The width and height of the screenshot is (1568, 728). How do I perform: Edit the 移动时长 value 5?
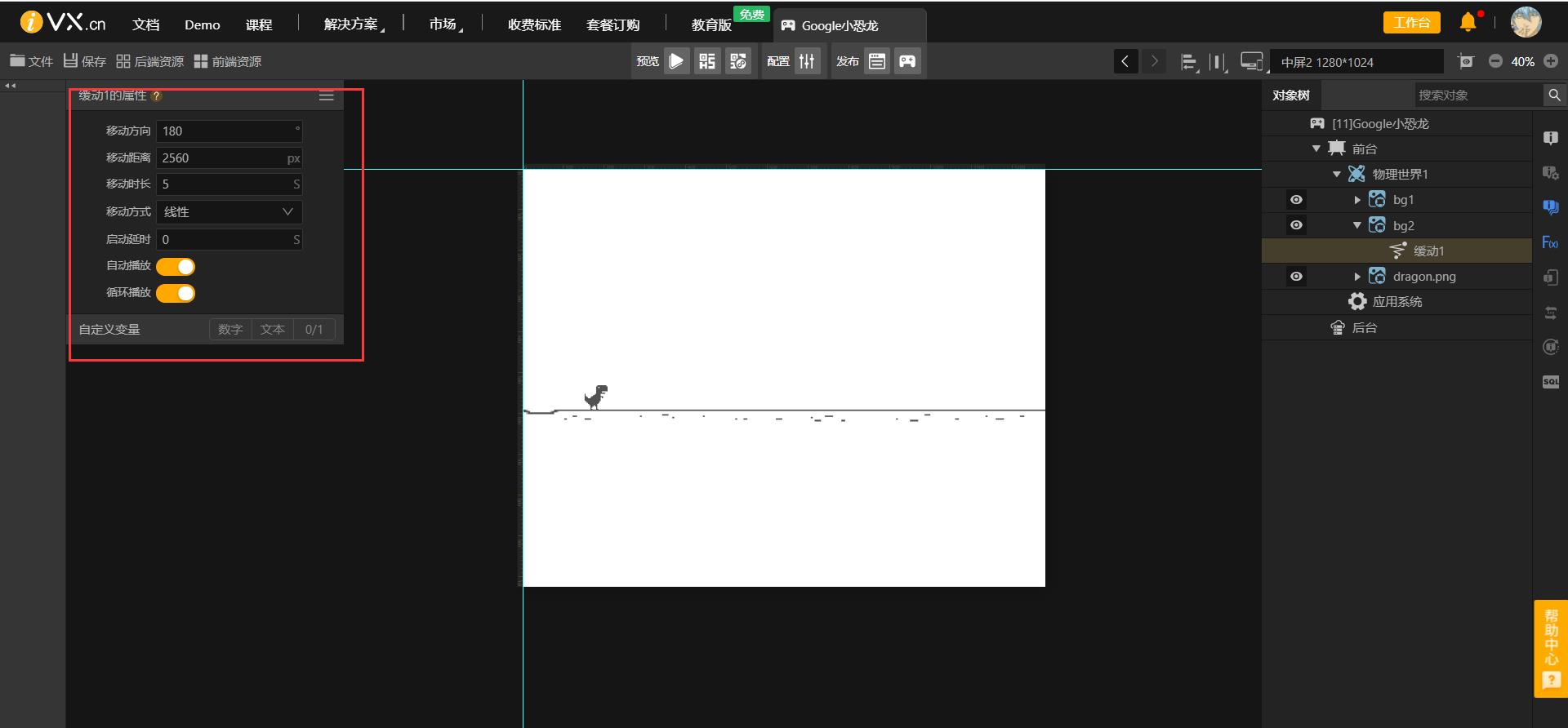[x=229, y=184]
